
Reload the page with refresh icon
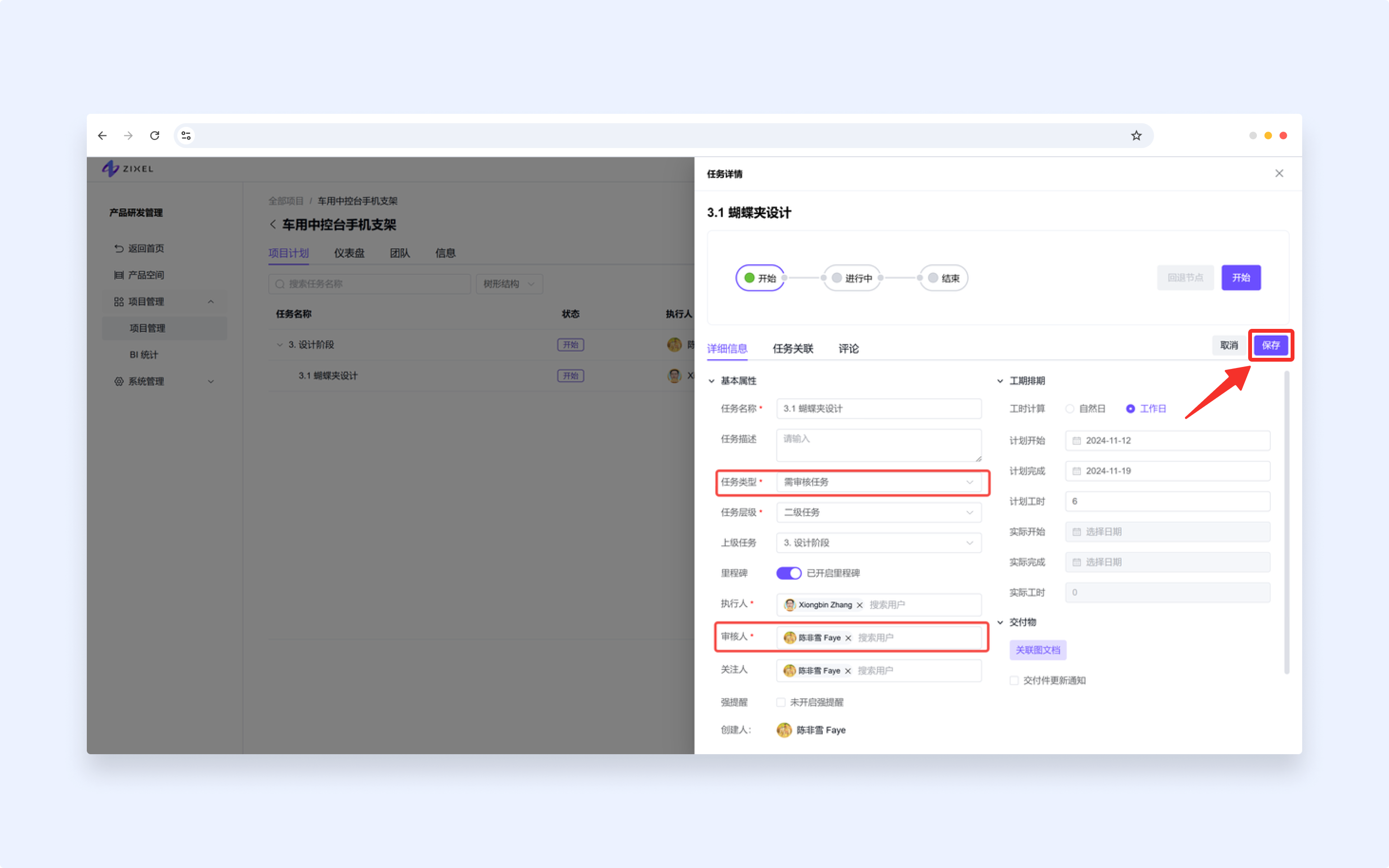pyautogui.click(x=154, y=136)
